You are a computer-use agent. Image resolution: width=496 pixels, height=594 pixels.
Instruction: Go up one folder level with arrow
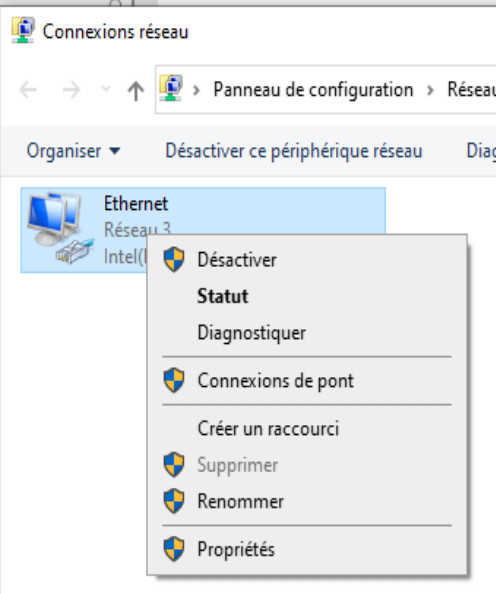[136, 91]
